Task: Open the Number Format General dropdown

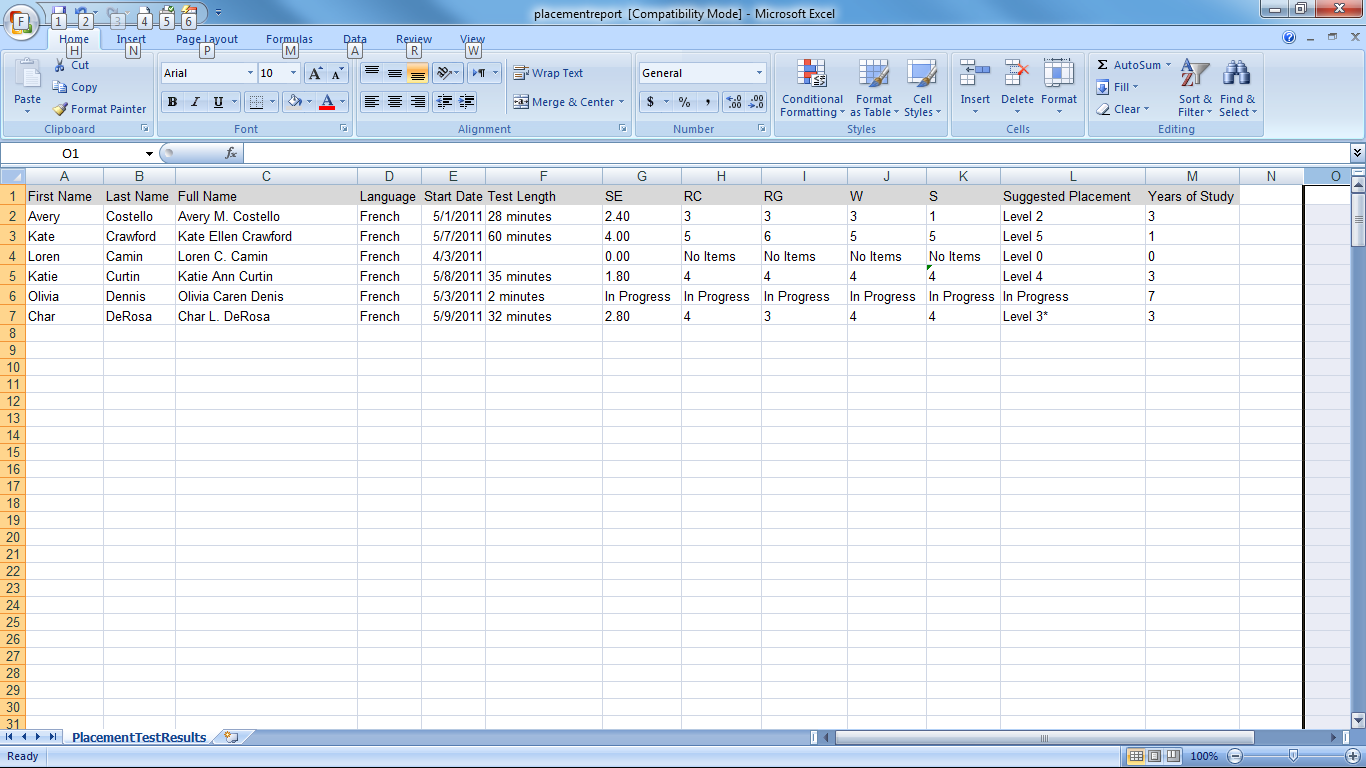Action: [x=759, y=73]
